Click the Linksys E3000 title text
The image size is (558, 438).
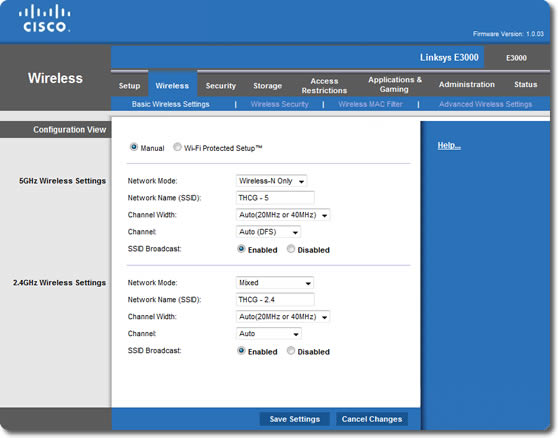[449, 57]
